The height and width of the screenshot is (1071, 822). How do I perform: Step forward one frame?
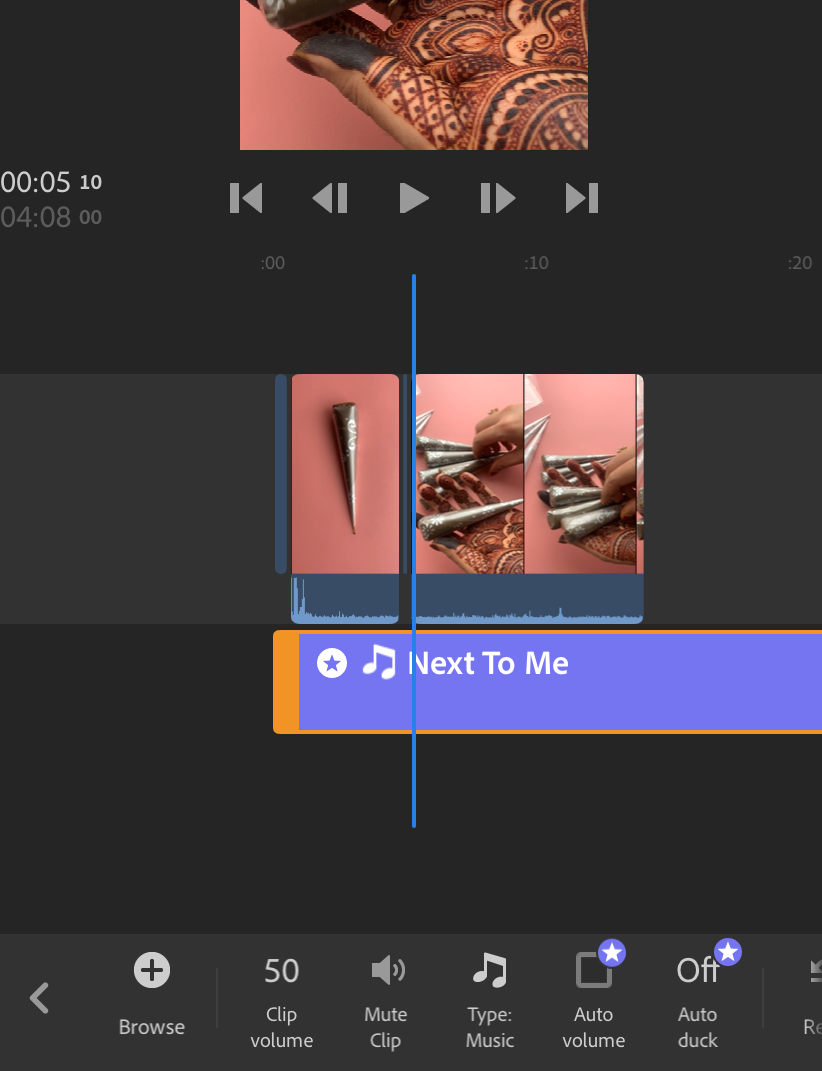(497, 198)
